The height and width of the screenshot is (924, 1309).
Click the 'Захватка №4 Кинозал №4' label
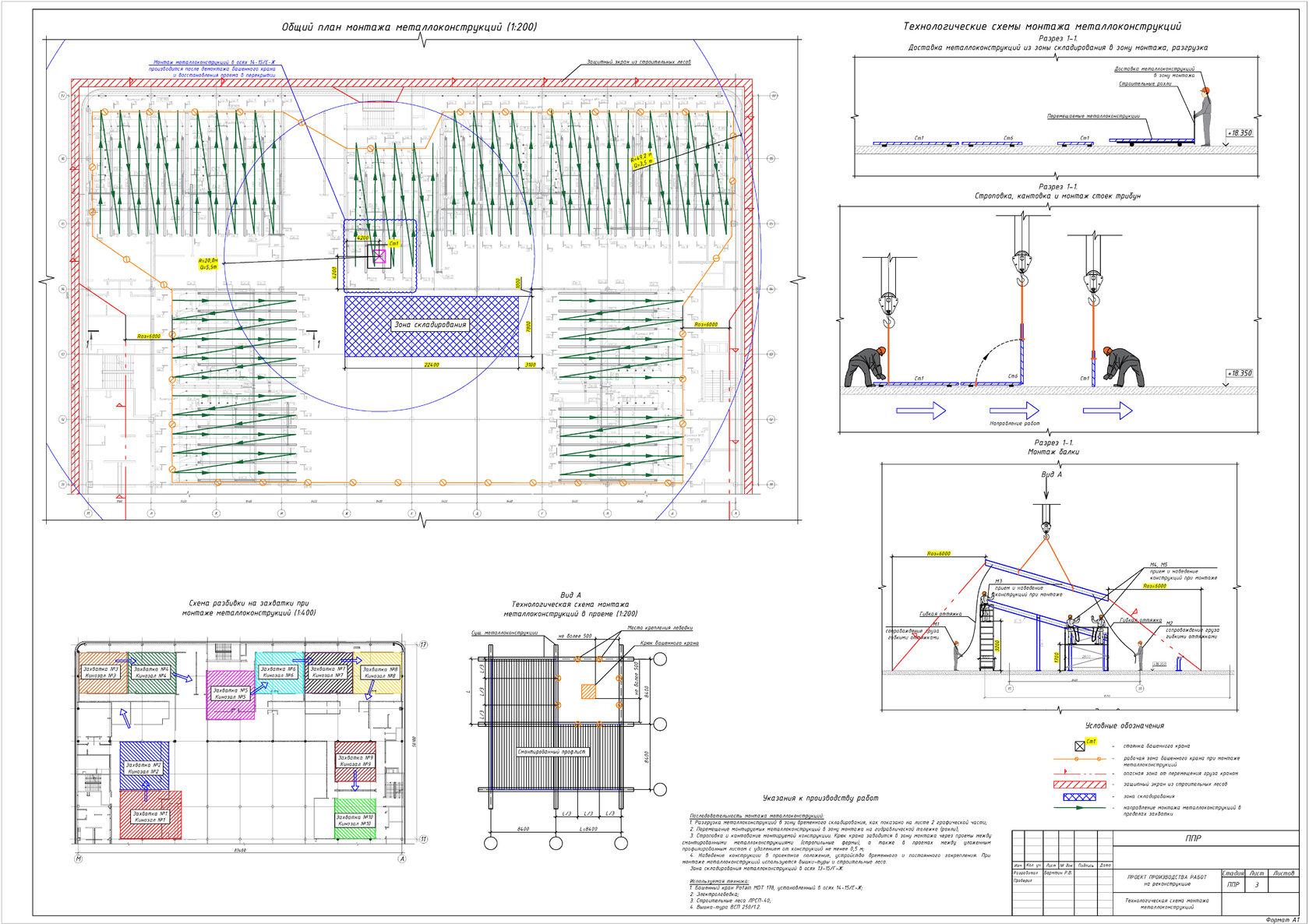(151, 672)
